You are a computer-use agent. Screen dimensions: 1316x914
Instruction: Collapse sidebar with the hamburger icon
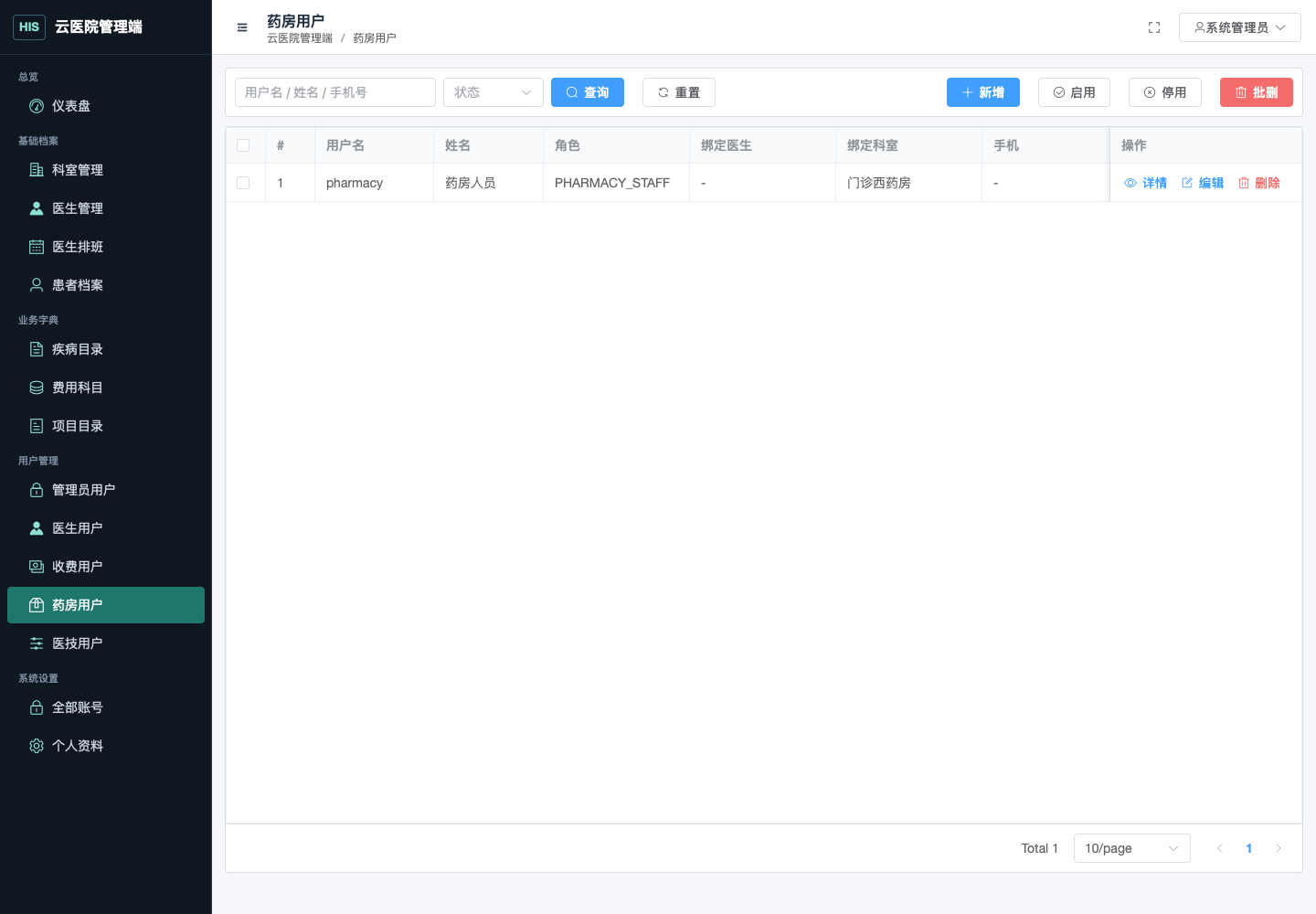(242, 27)
